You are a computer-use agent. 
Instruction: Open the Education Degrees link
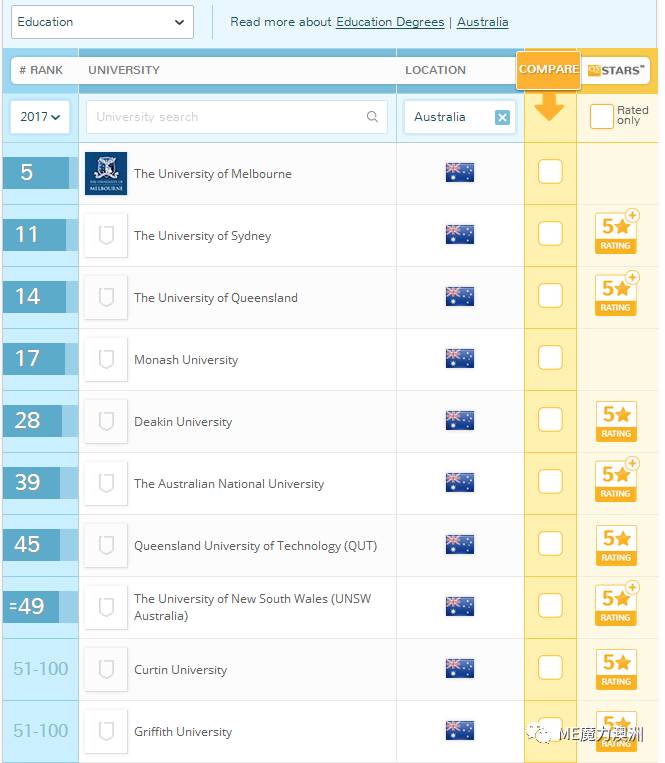(x=390, y=22)
